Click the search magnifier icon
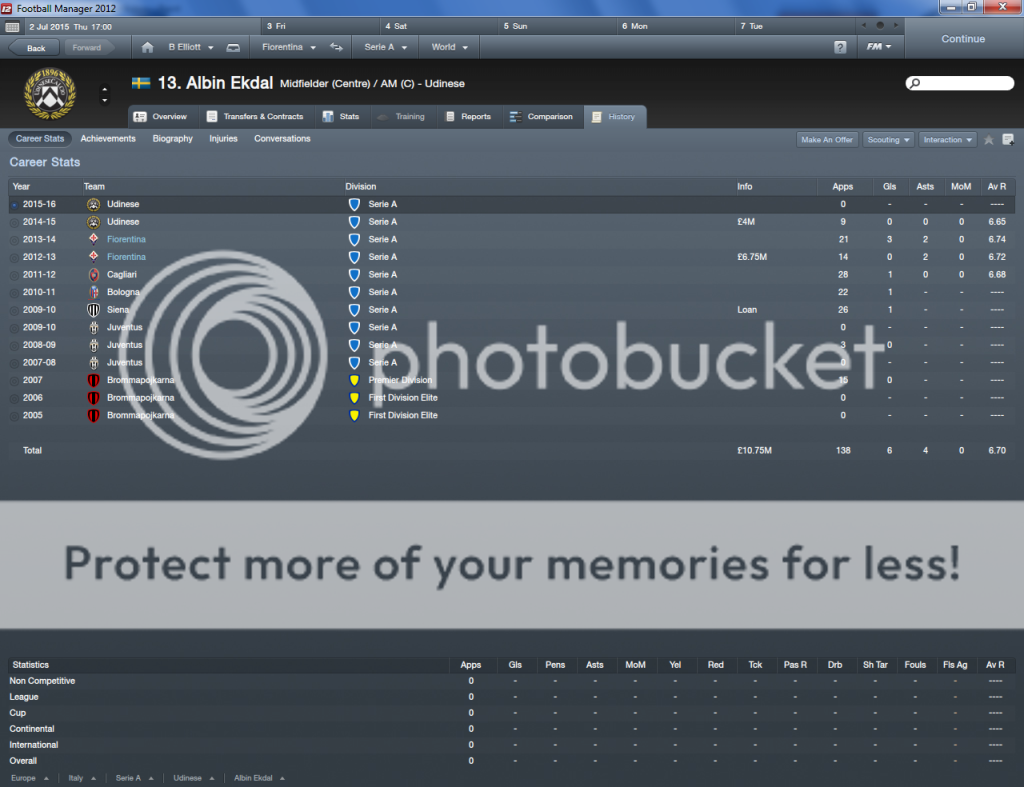1024x787 pixels. coord(915,83)
